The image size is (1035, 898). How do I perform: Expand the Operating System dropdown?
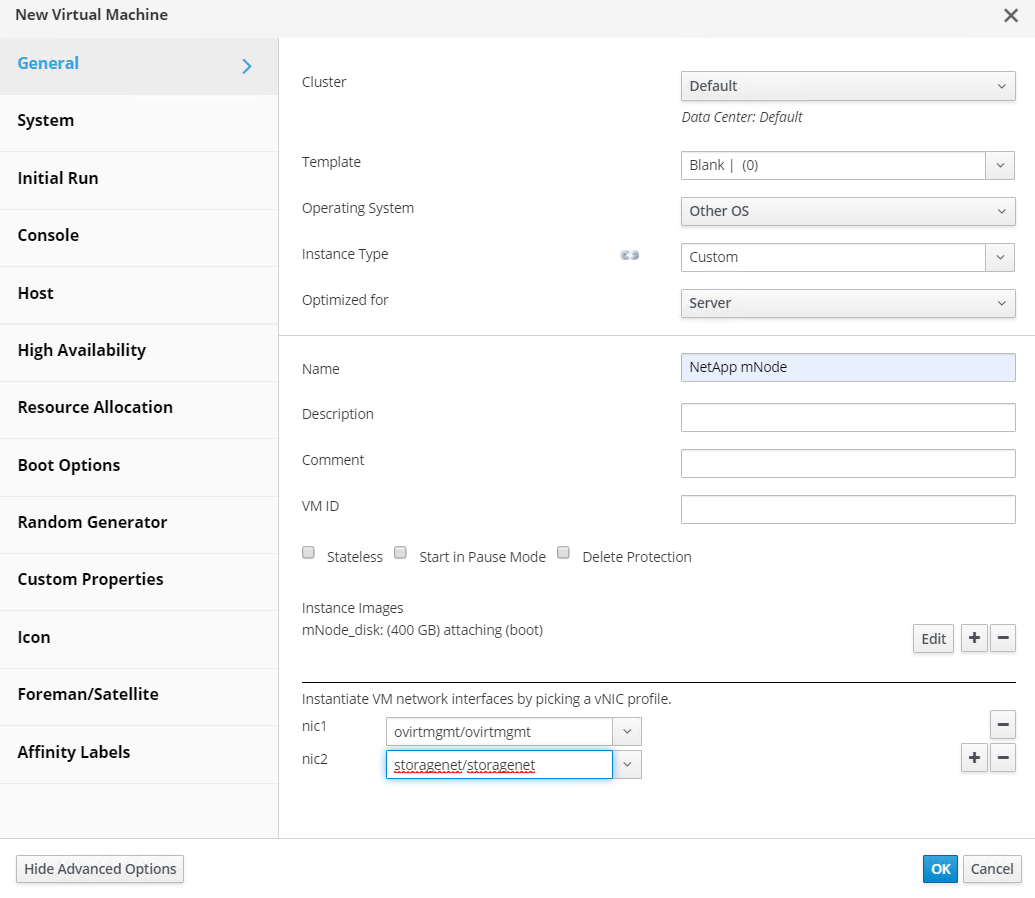tap(847, 211)
